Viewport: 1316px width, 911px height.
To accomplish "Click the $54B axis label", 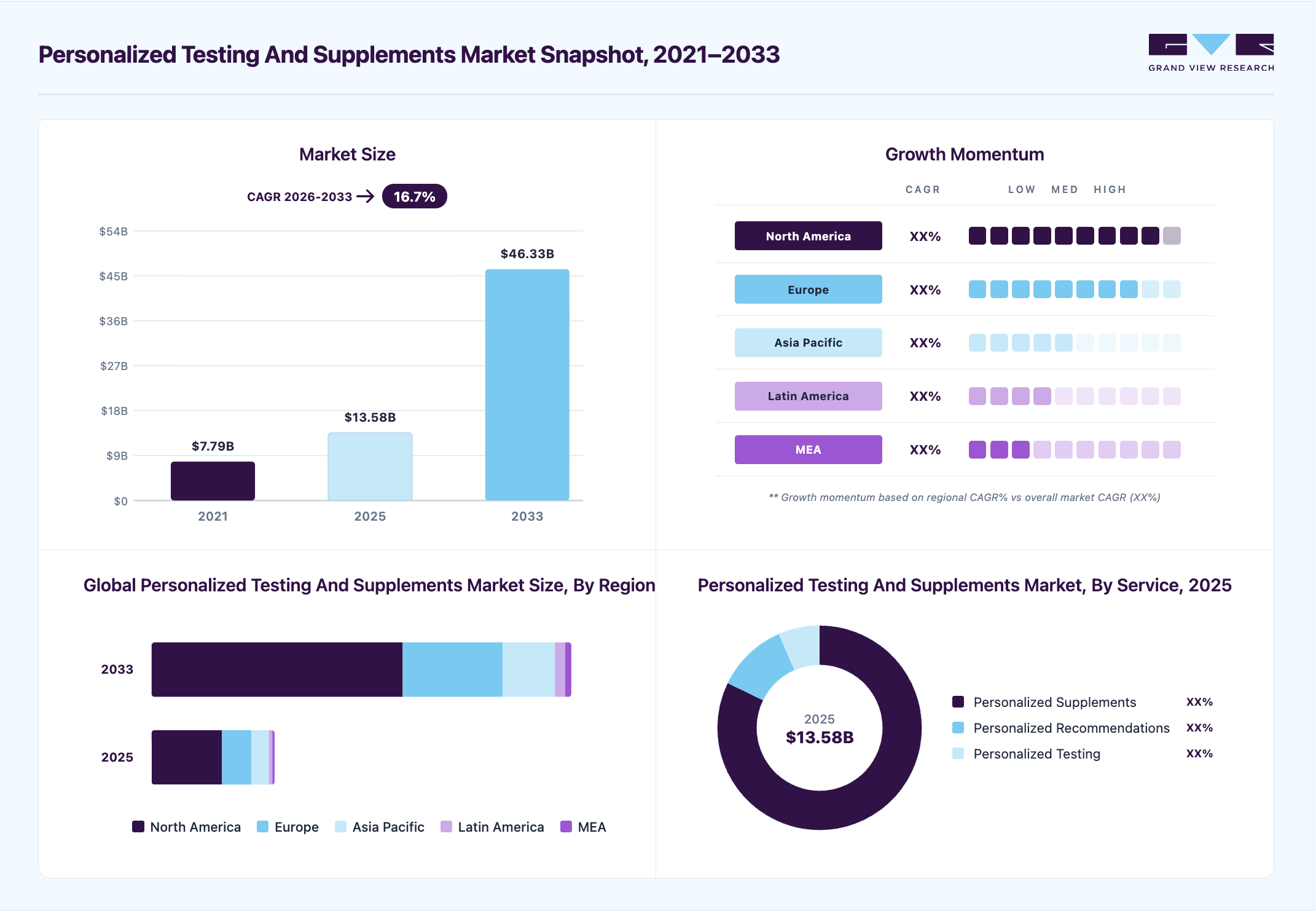I will (114, 232).
